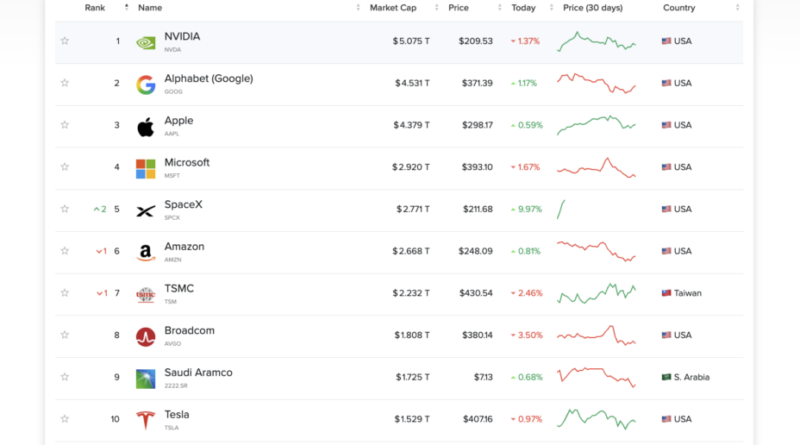Click SpaceX's green rank-up arrow
This screenshot has height=445, width=800.
pyautogui.click(x=96, y=209)
